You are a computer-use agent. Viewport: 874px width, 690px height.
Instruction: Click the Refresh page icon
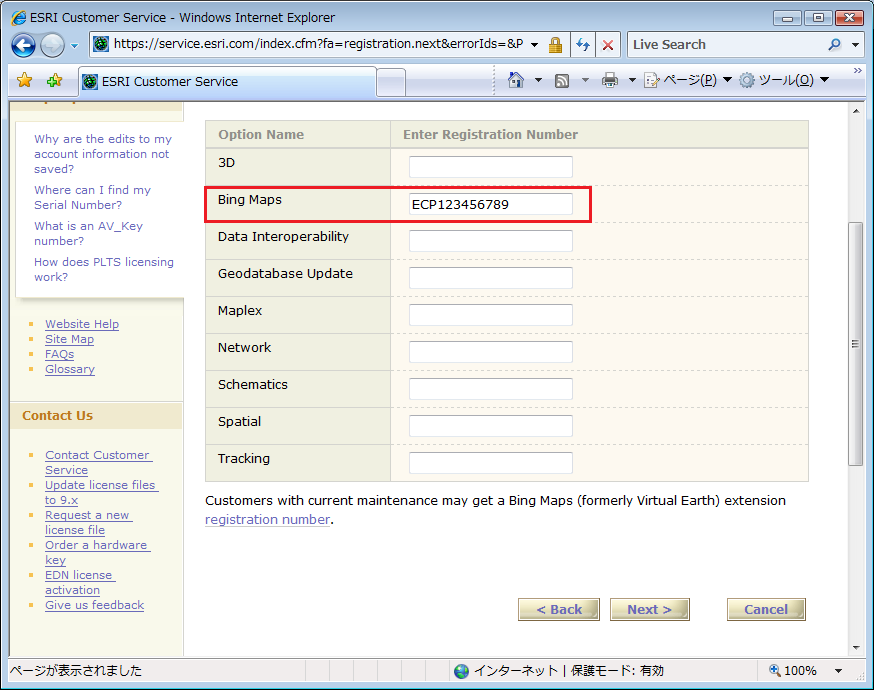pos(582,45)
